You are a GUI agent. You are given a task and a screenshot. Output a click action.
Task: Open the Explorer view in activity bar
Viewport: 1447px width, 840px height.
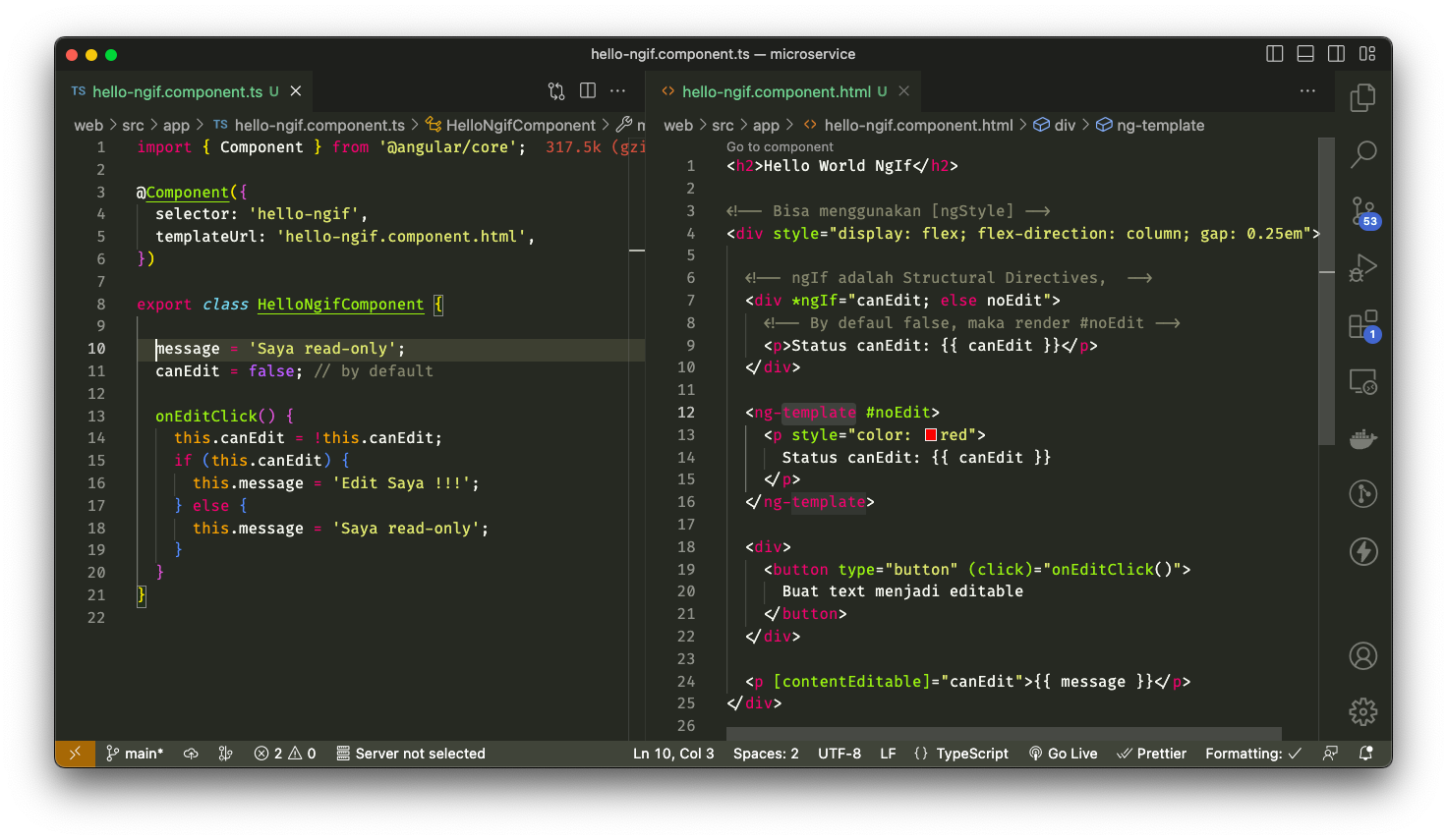pyautogui.click(x=1362, y=97)
